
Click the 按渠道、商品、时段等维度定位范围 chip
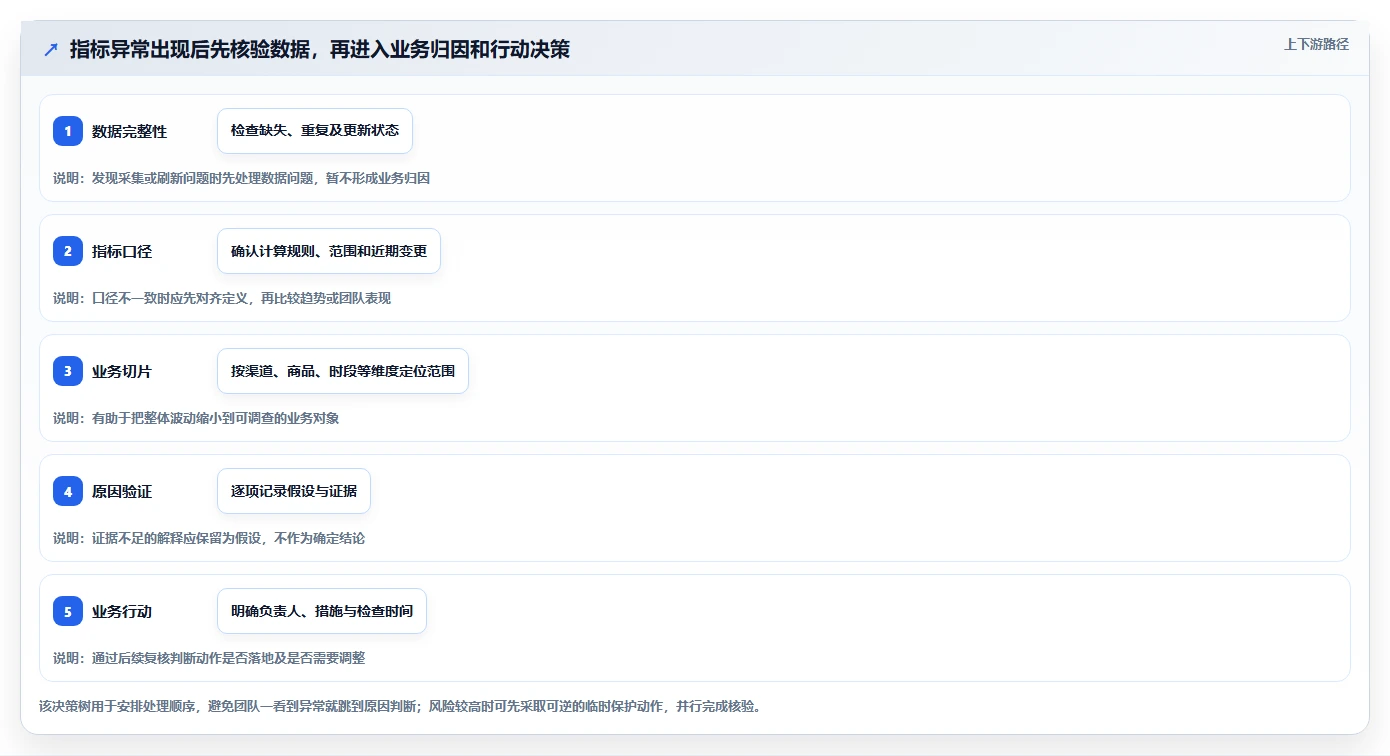[343, 371]
